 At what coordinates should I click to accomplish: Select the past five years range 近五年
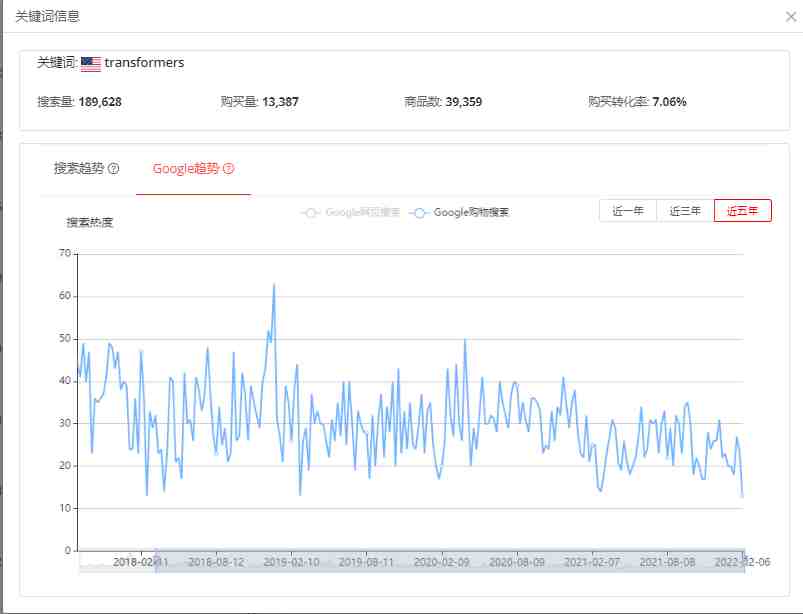743,210
